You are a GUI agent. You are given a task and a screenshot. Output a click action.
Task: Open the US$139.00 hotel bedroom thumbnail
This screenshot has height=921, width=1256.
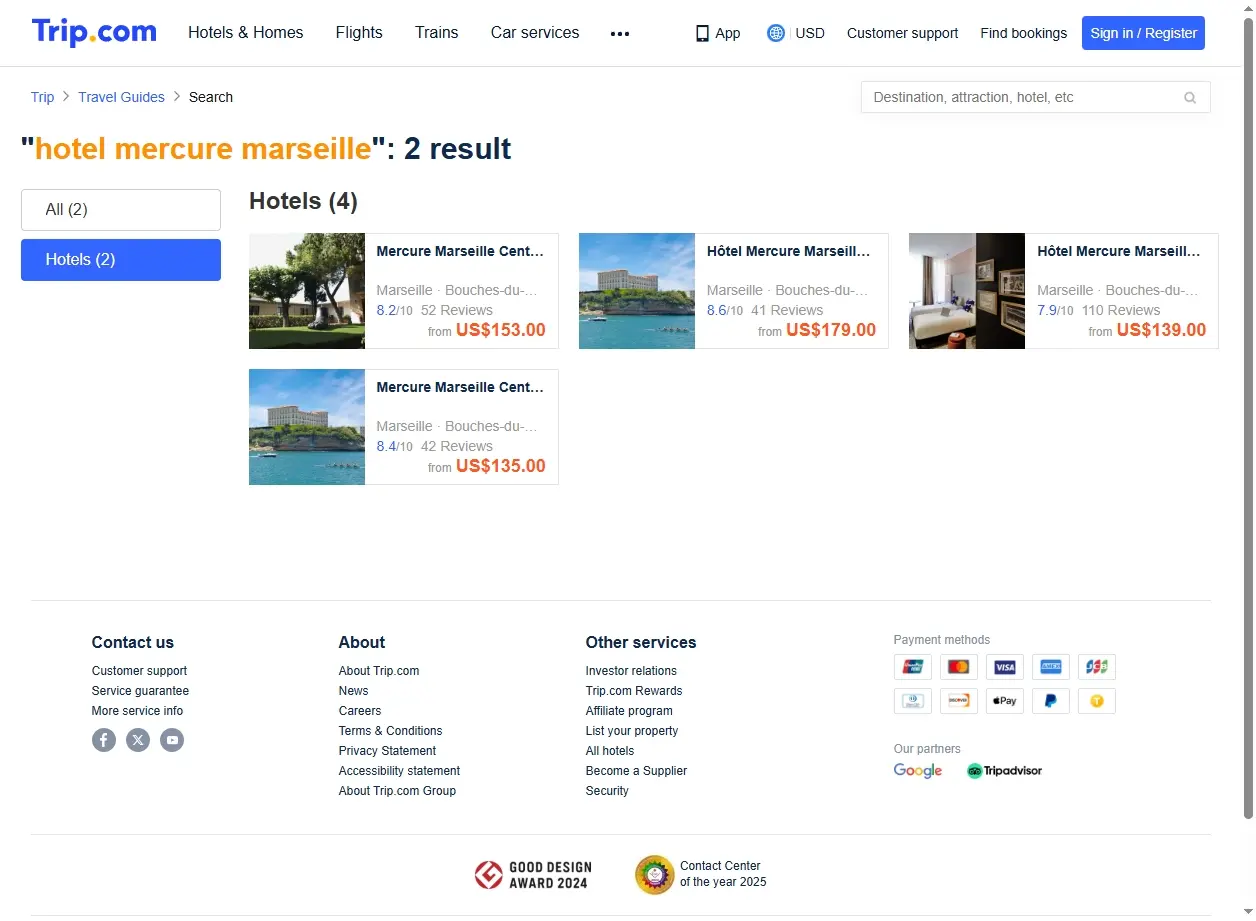point(967,291)
